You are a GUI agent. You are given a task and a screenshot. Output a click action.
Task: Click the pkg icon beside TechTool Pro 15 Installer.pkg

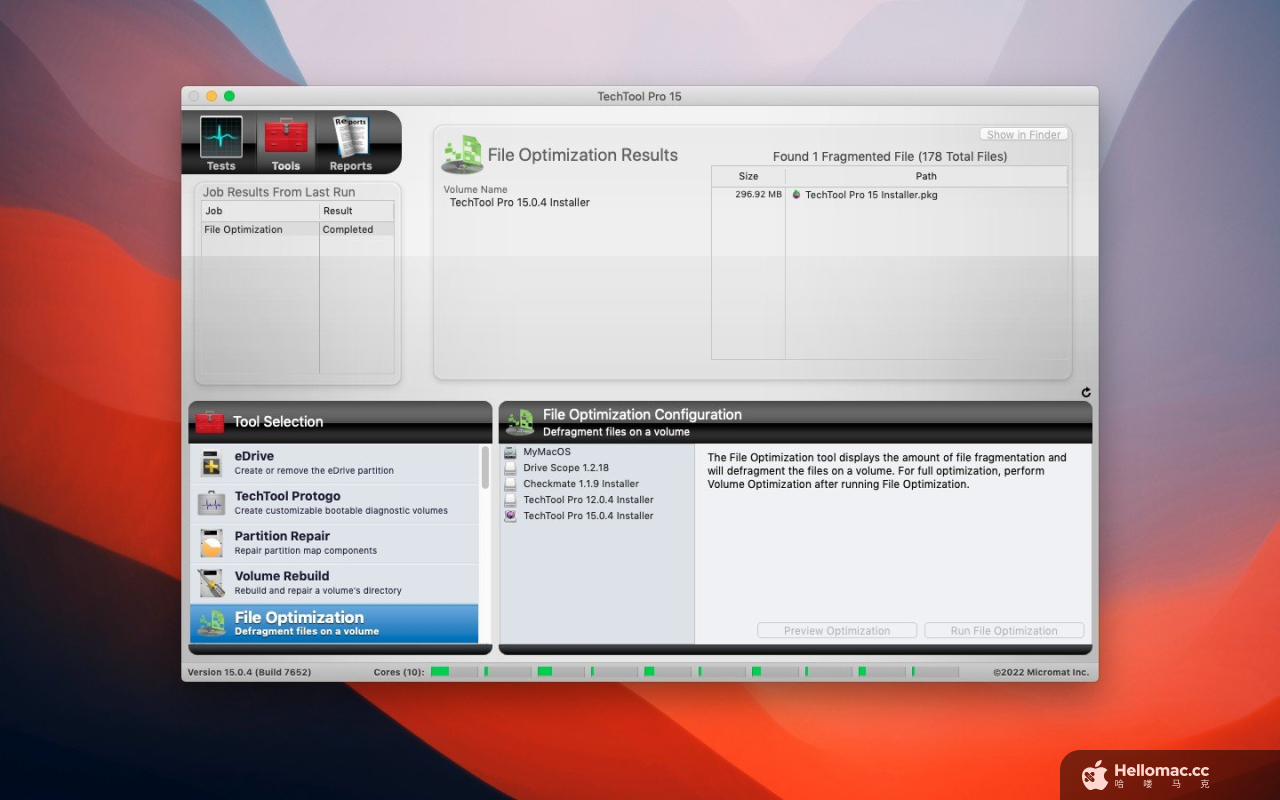(796, 195)
